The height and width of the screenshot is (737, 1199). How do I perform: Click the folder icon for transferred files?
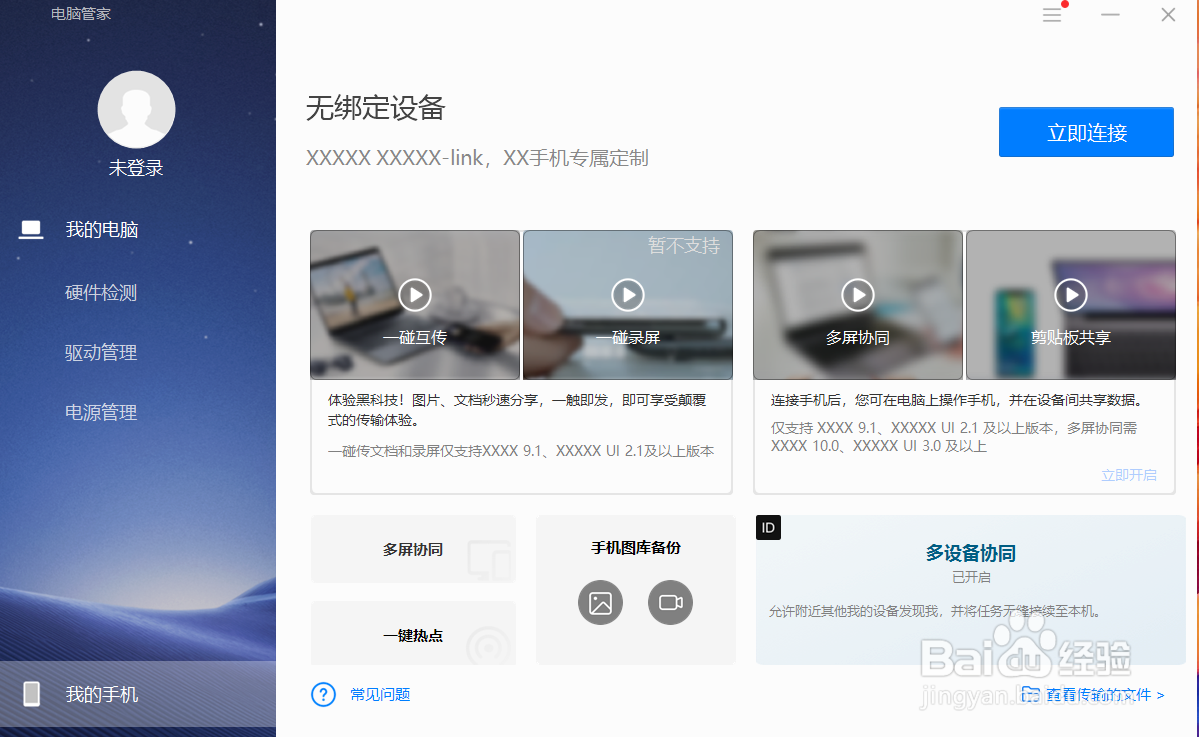tap(1030, 694)
